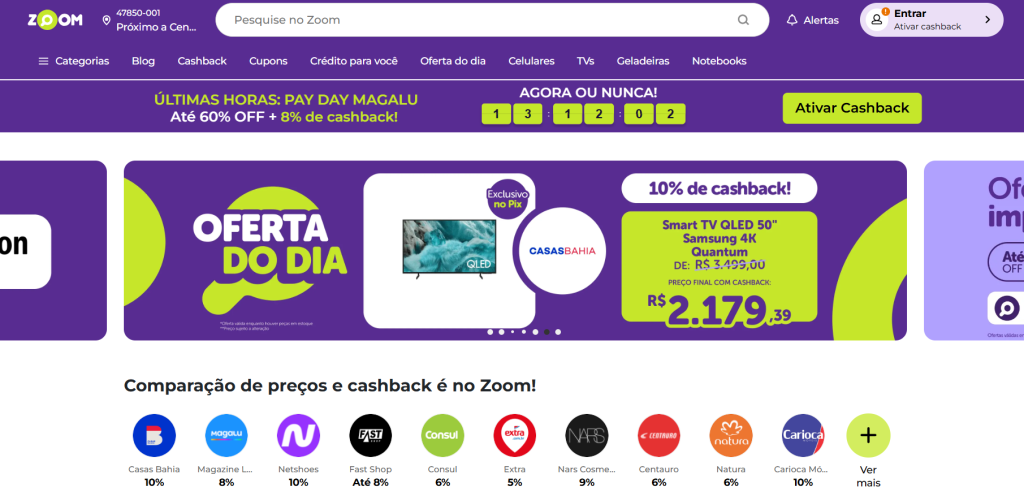Open the Natura store icon

point(731,435)
